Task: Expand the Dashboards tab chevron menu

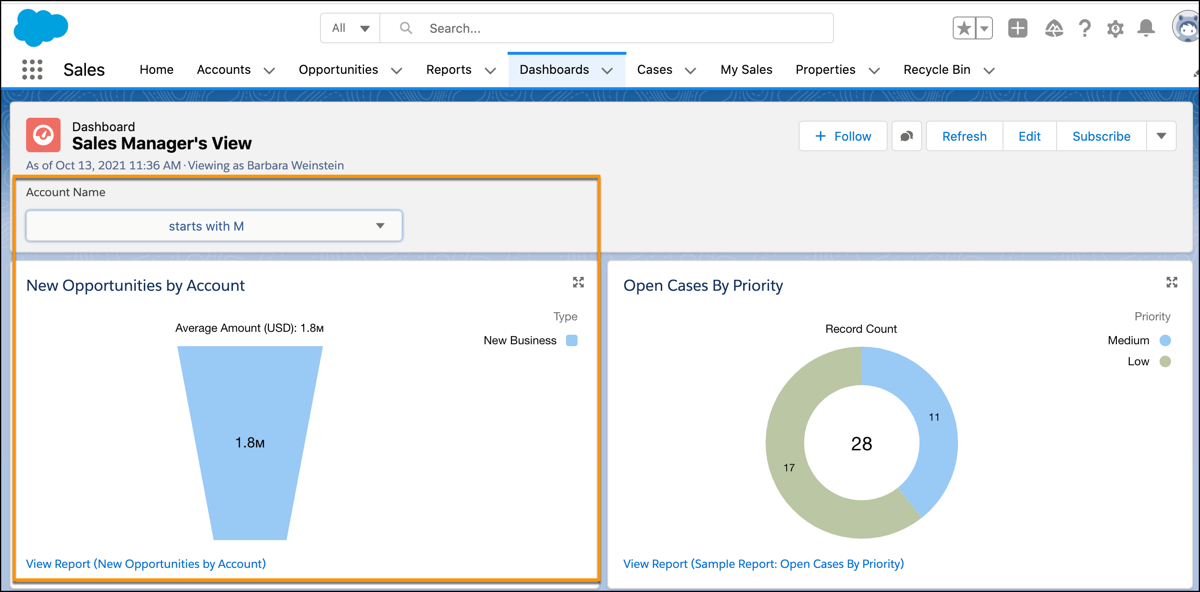Action: tap(607, 70)
